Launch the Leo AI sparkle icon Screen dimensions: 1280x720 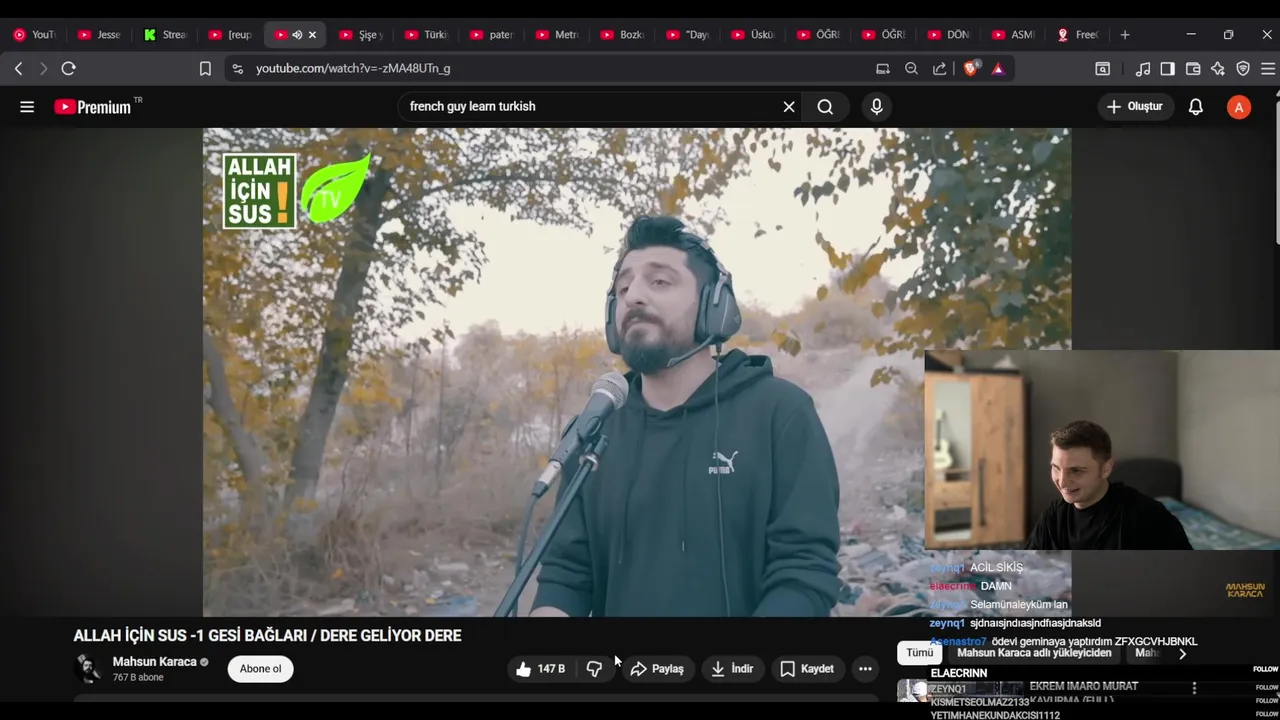tap(1217, 69)
